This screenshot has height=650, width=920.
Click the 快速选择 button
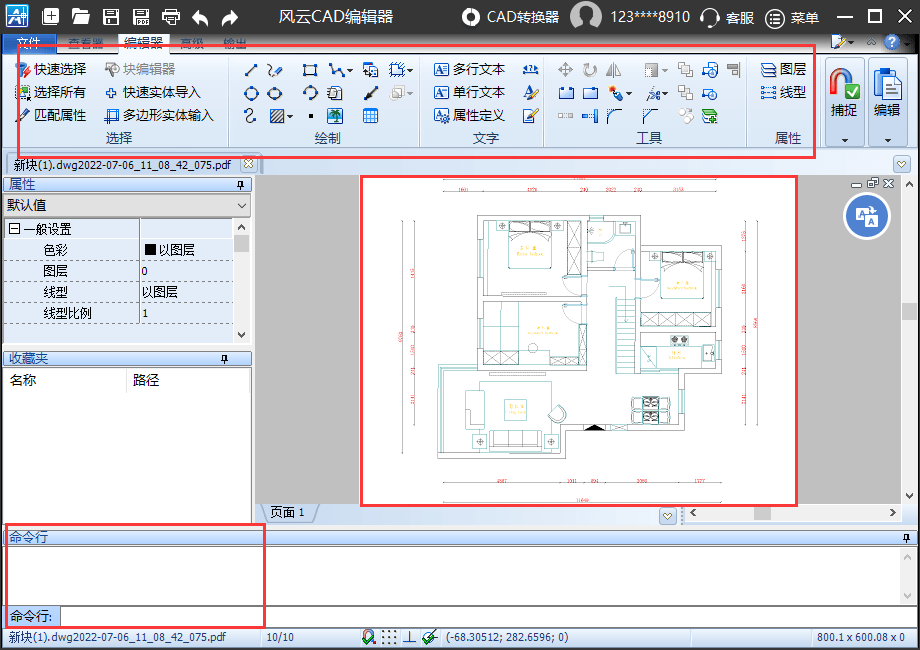point(50,69)
